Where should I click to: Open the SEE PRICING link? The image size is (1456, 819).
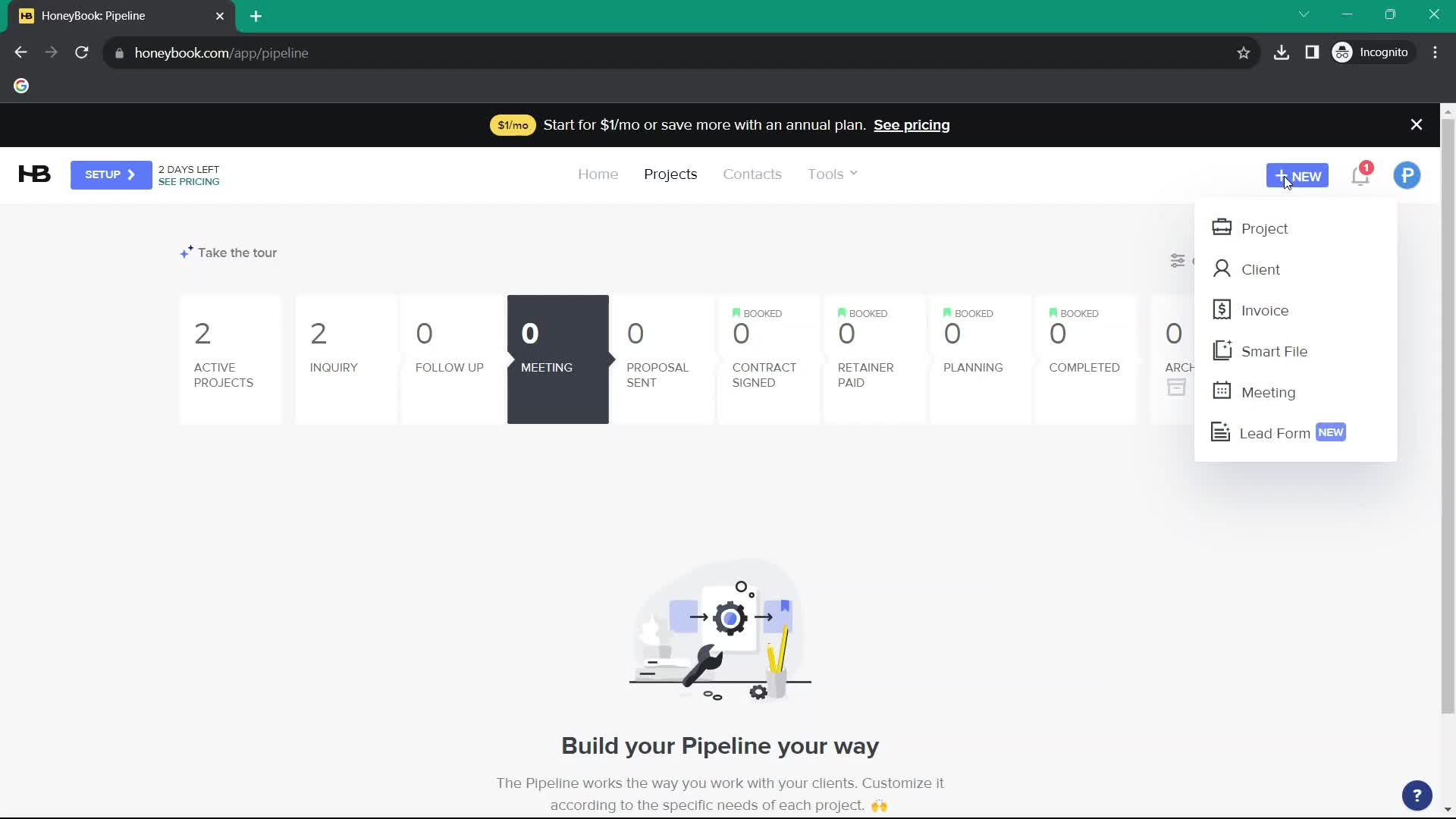[189, 182]
